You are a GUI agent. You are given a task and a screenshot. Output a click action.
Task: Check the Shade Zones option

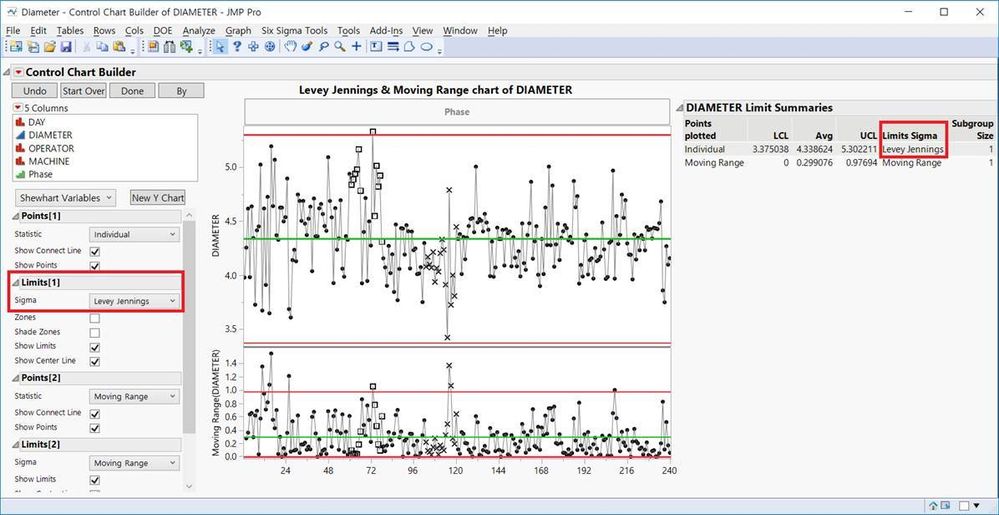tap(95, 332)
